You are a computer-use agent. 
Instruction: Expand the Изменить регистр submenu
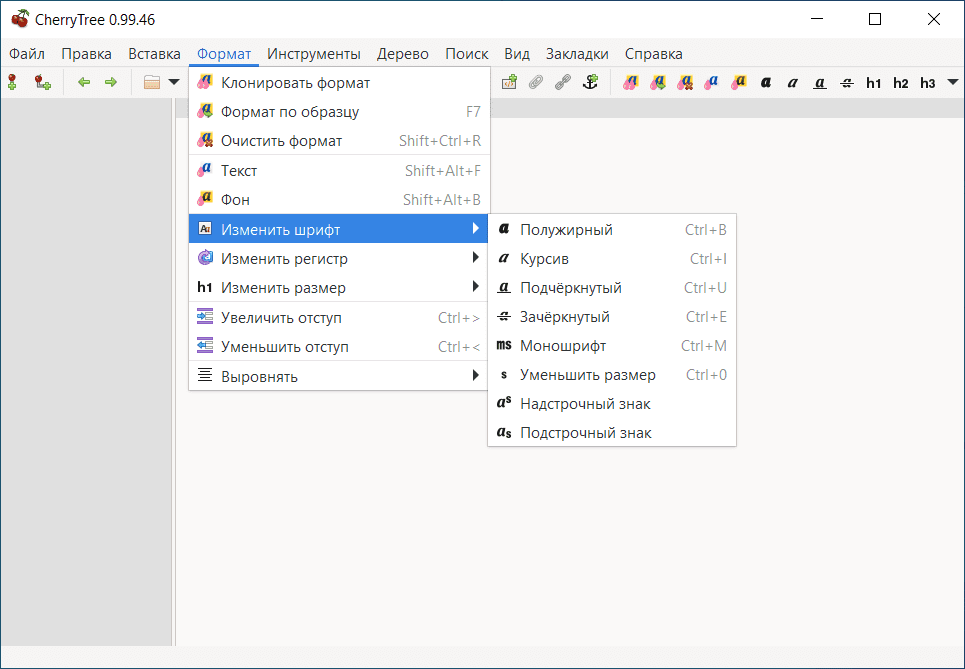(339, 258)
